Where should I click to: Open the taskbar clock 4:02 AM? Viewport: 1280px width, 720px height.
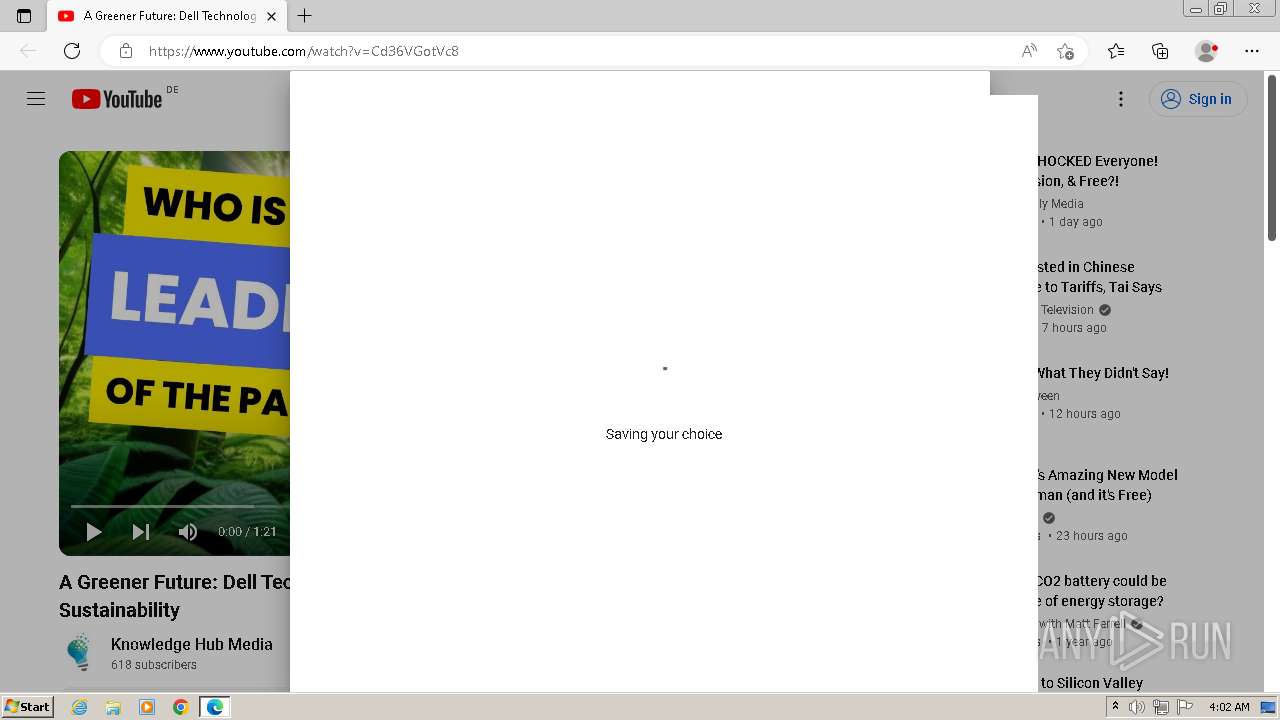(1229, 707)
